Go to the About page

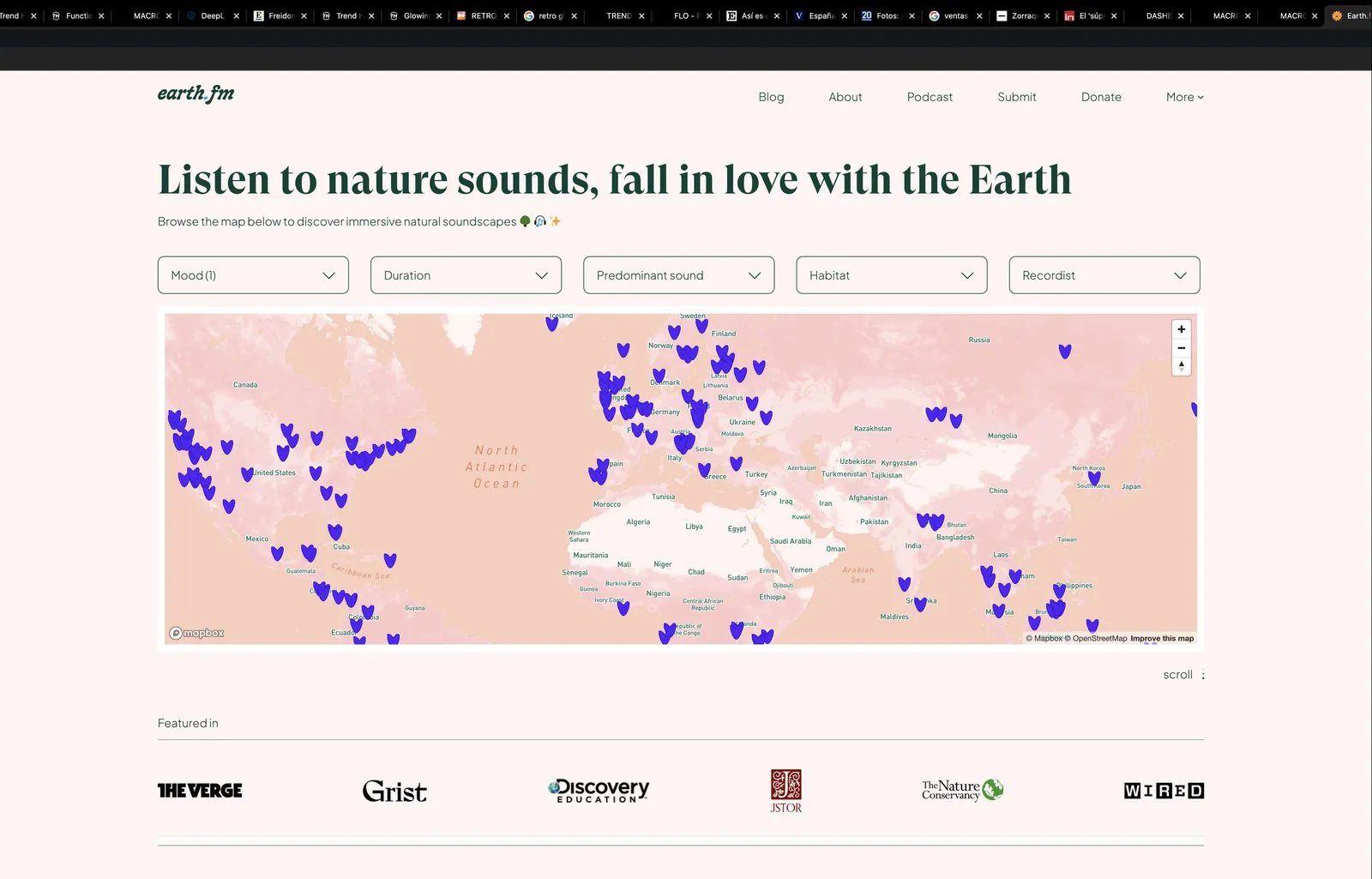pyautogui.click(x=845, y=97)
